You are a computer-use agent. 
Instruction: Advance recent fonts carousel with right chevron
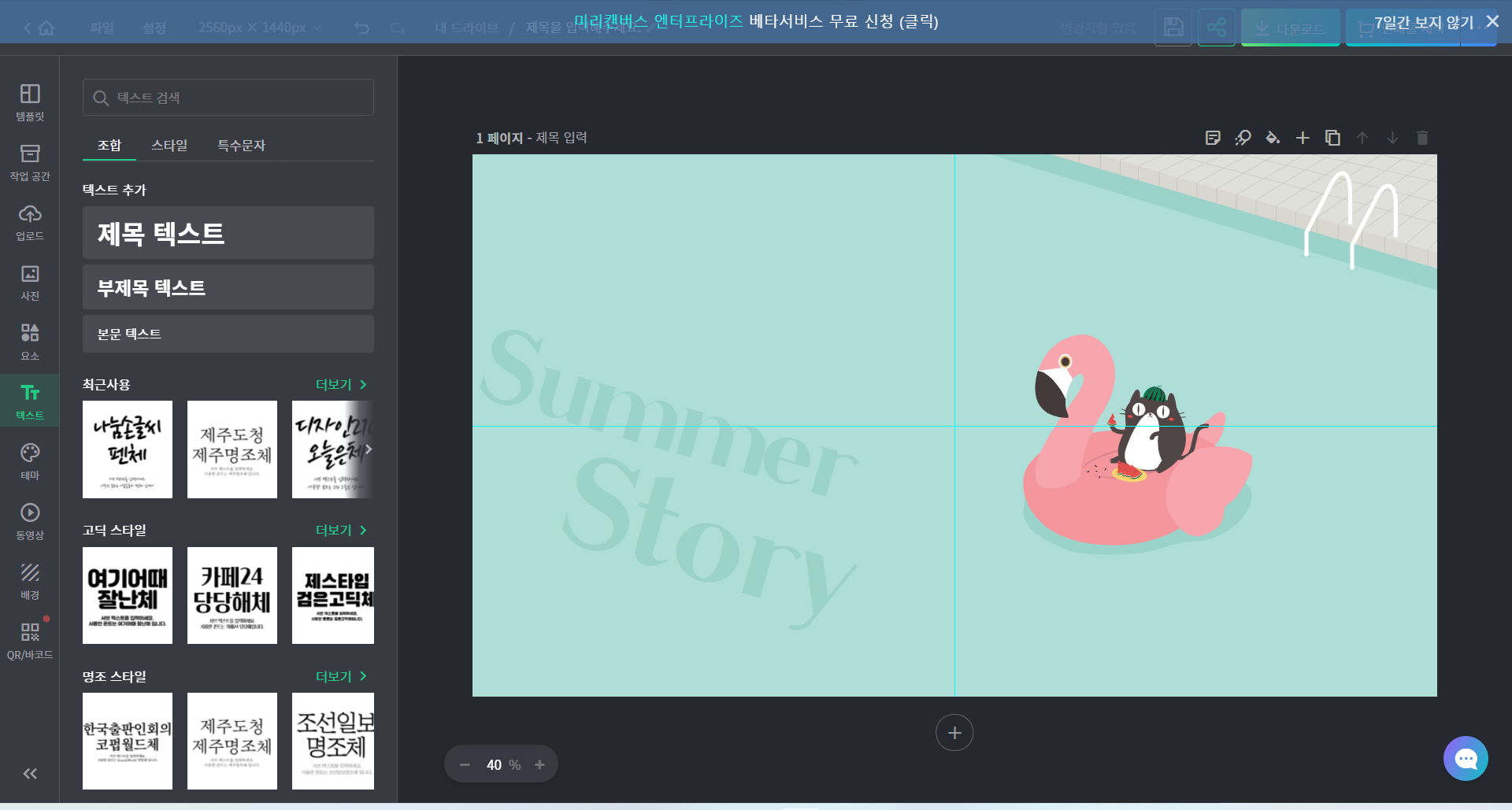coord(368,449)
